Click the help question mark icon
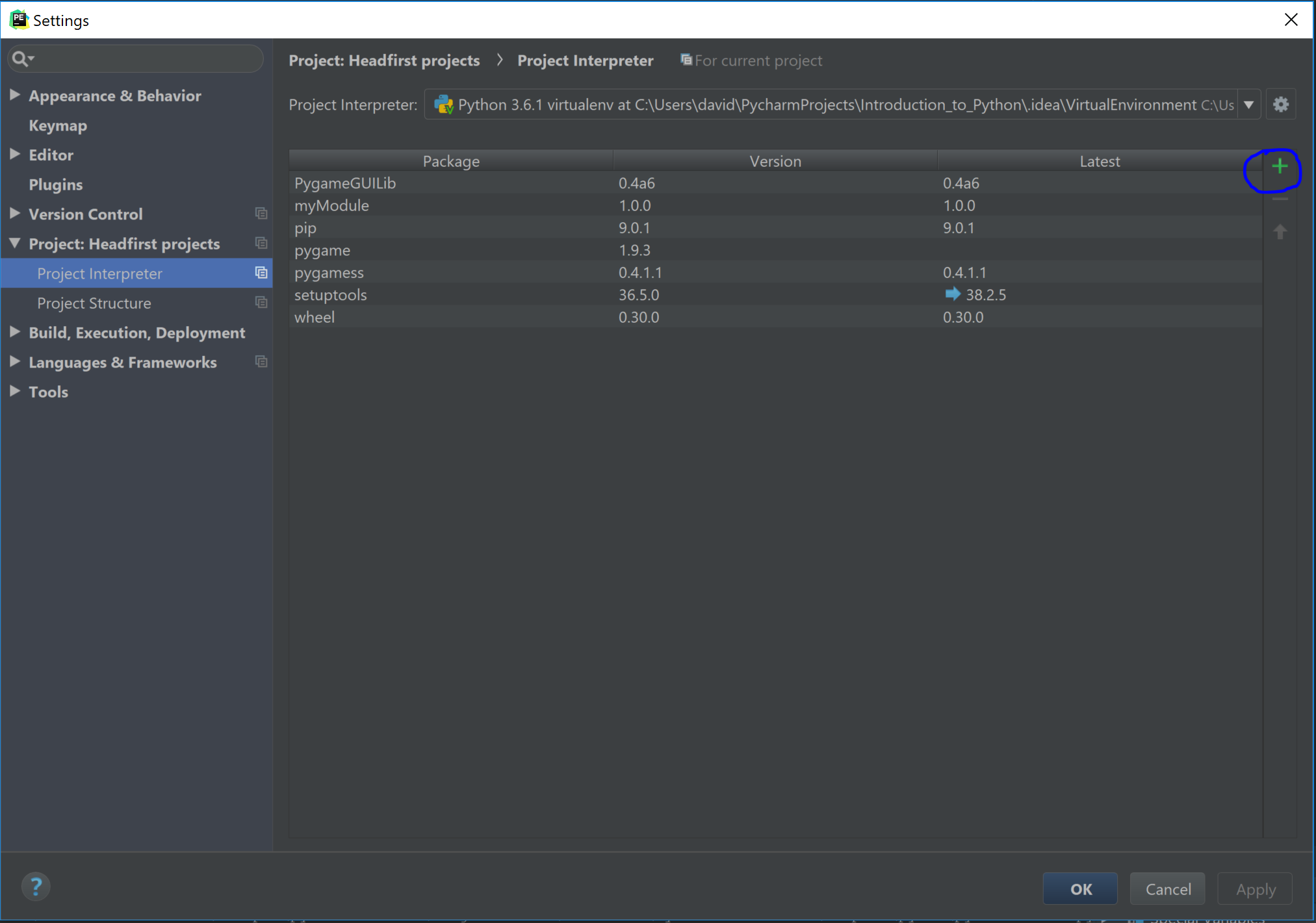This screenshot has width=1316, height=923. point(36,887)
